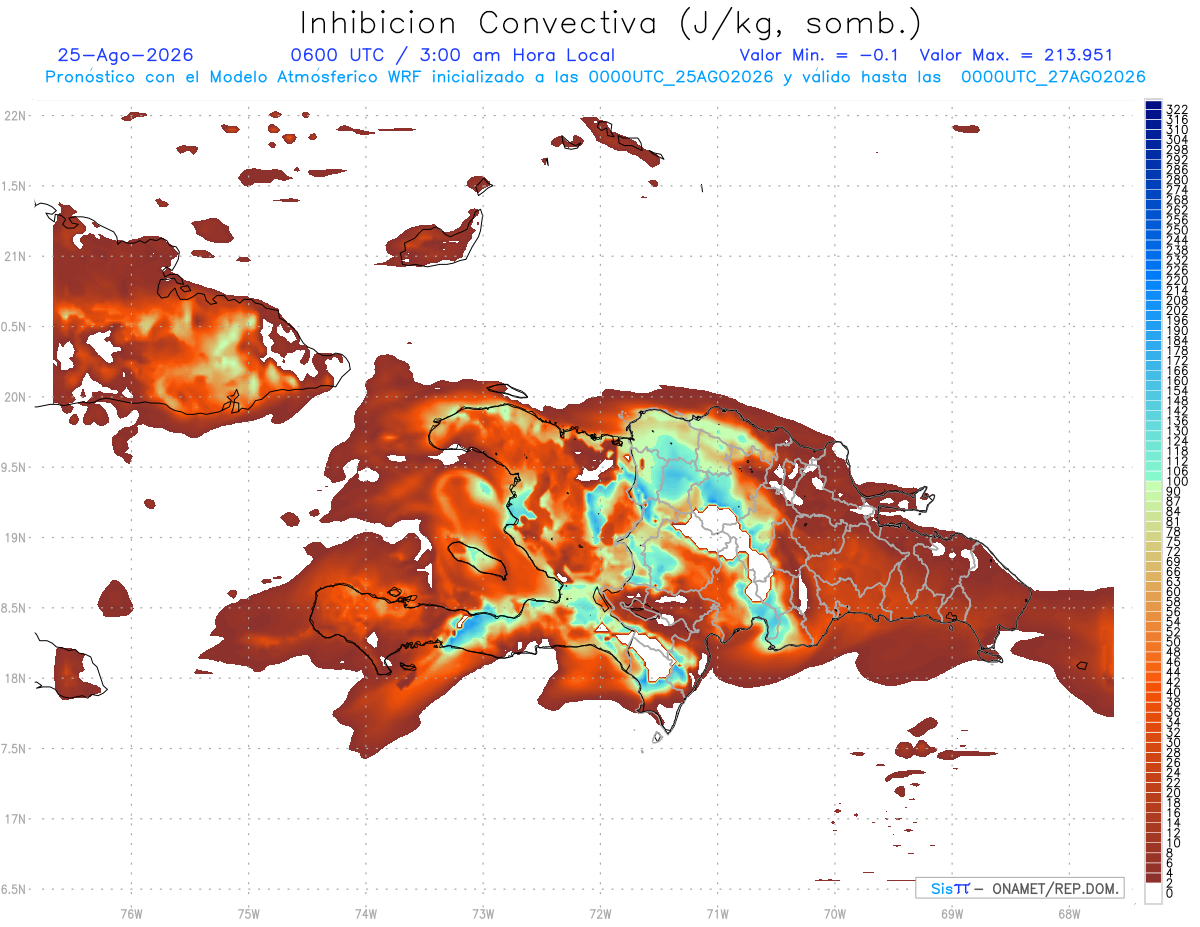Screen dimensions: 1200x927
Task: Click the '9.5N' latitude axis label
Action: (x=15, y=467)
